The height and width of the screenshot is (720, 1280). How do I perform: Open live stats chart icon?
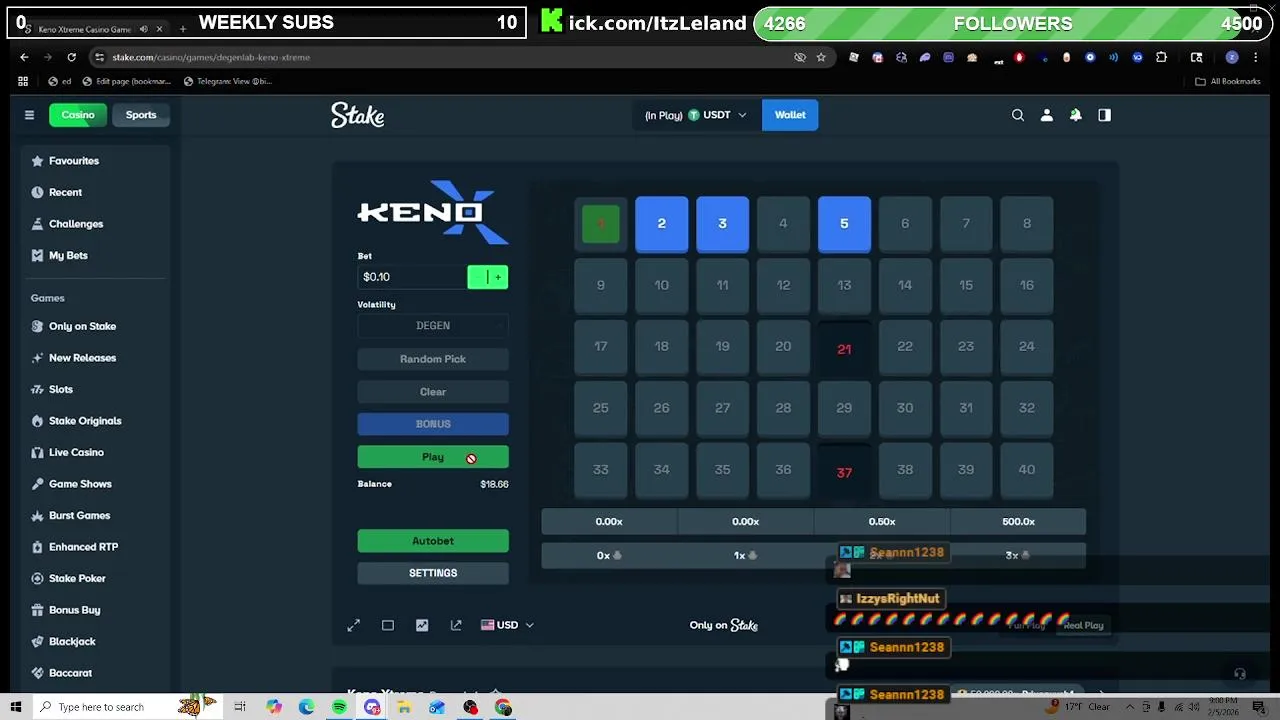[422, 625]
